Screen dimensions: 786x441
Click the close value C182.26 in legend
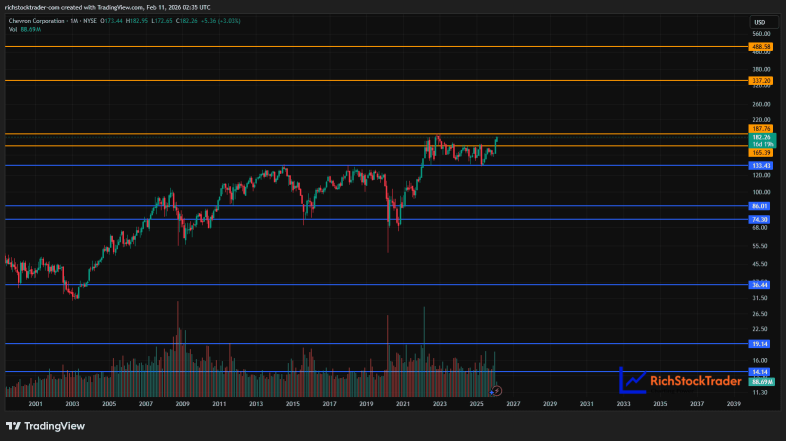point(186,21)
